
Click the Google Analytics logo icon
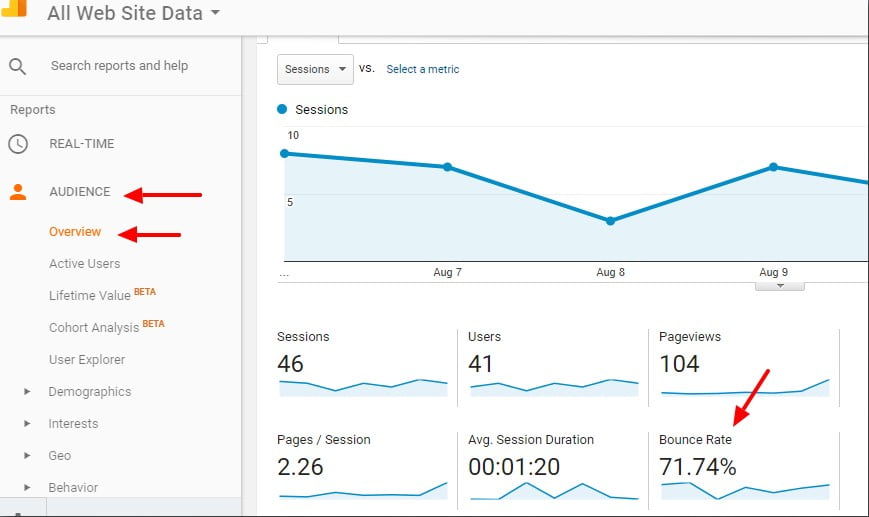(14, 8)
